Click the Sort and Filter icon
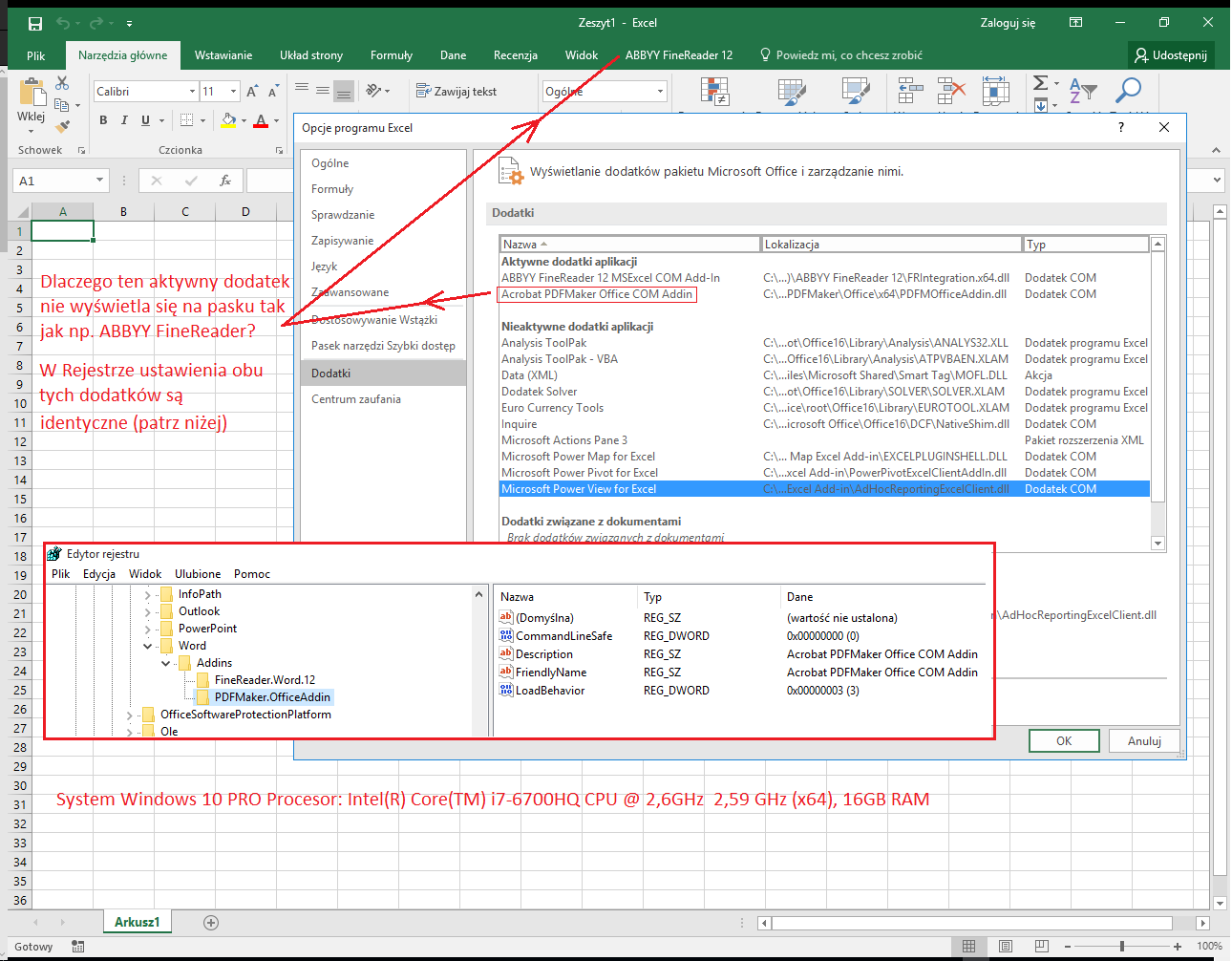The width and height of the screenshot is (1232, 961). point(1082,91)
